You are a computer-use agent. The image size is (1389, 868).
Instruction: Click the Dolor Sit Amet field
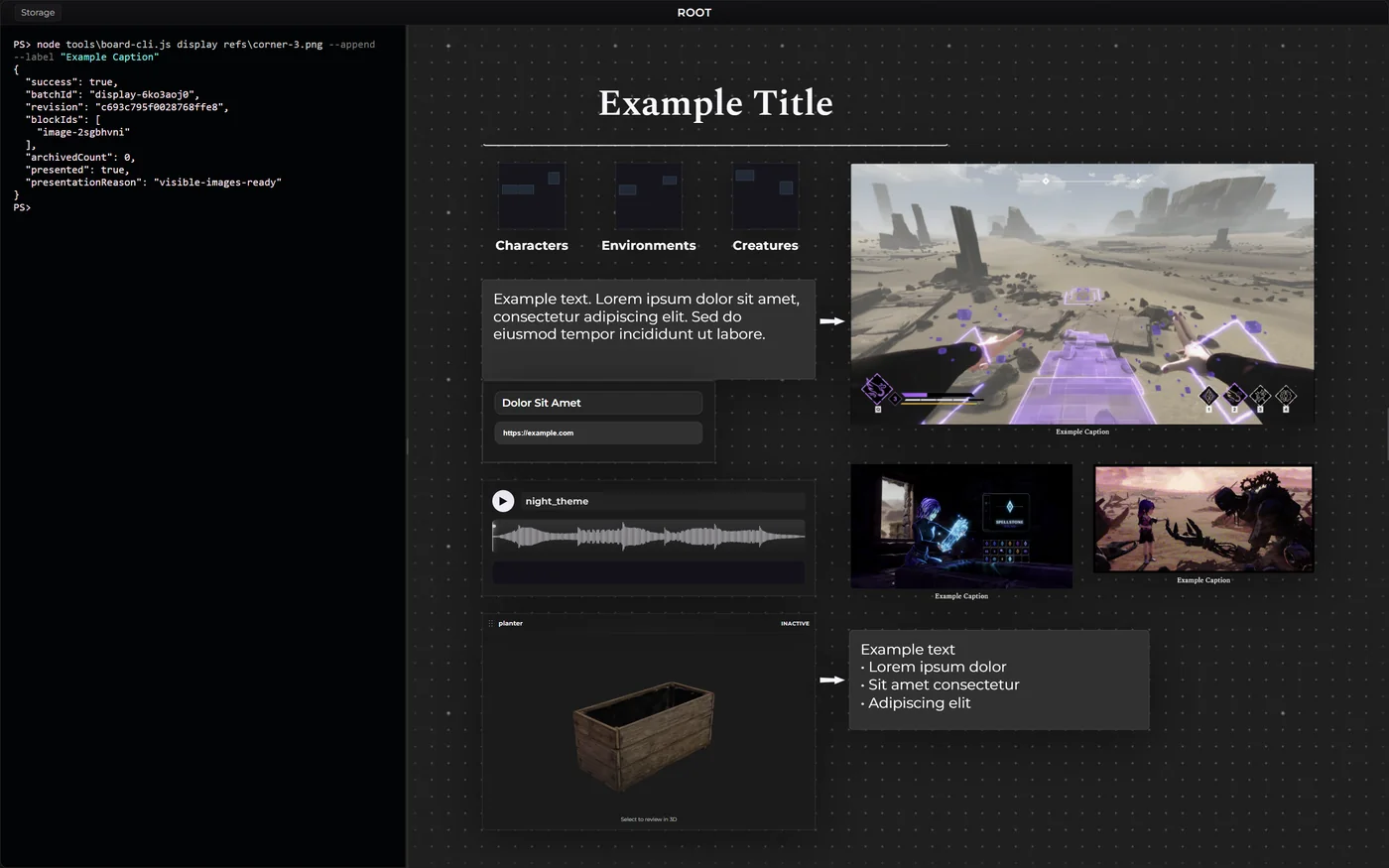598,403
